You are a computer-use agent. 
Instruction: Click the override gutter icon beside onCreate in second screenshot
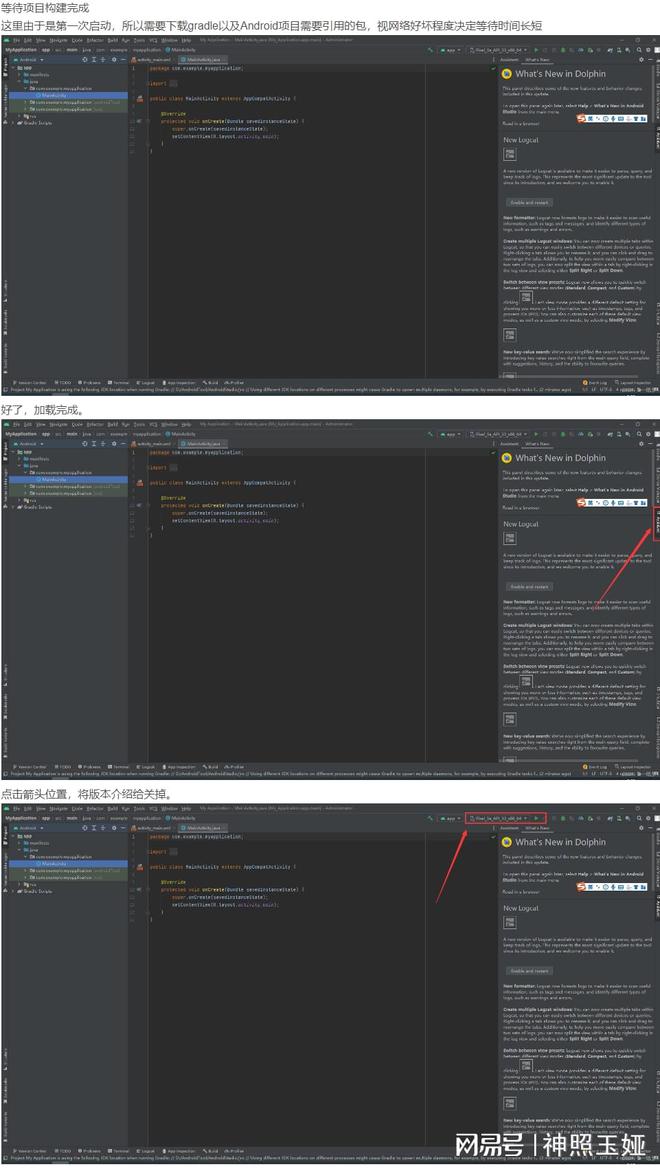pos(139,505)
